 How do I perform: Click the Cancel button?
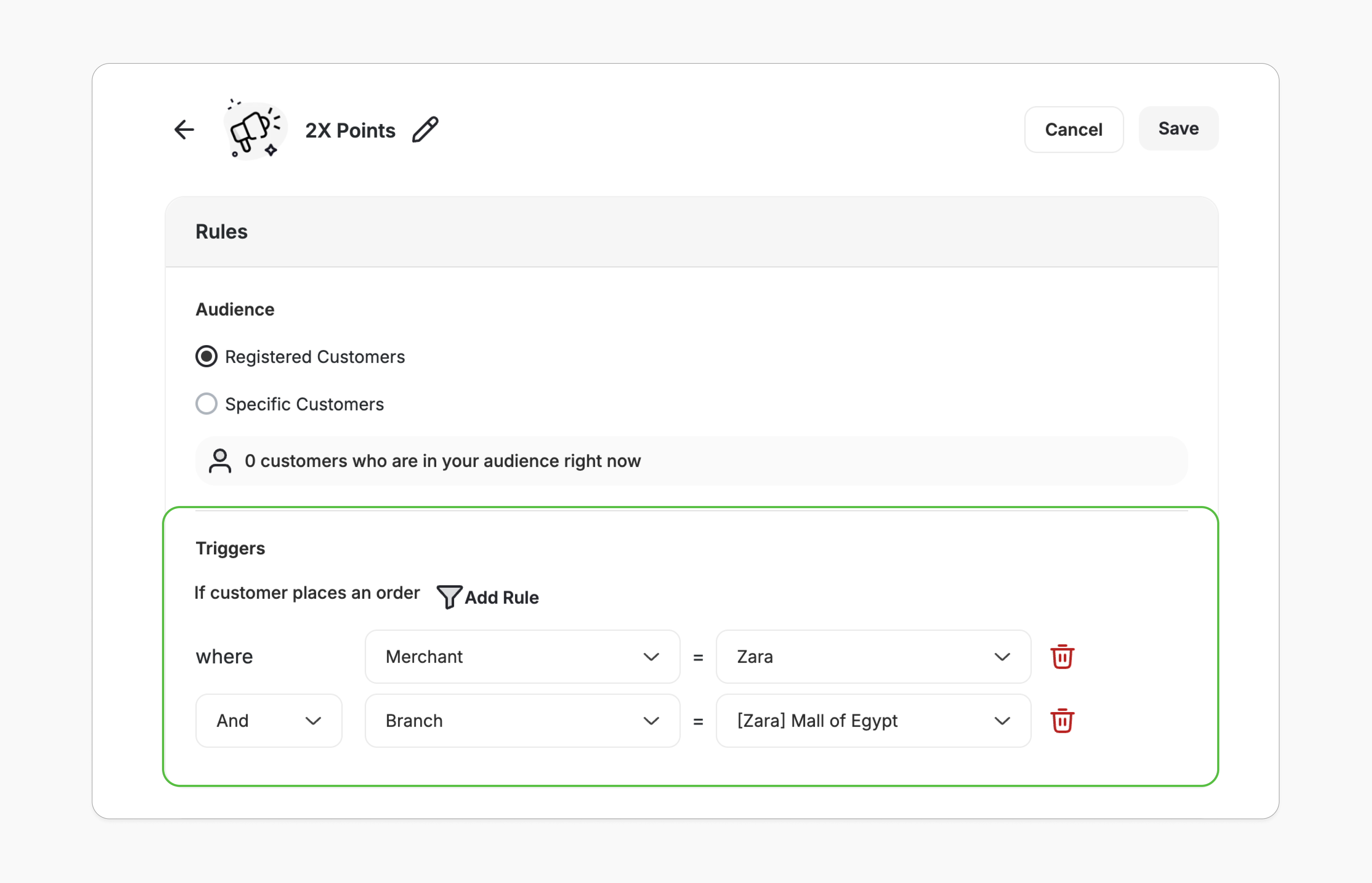click(1073, 130)
